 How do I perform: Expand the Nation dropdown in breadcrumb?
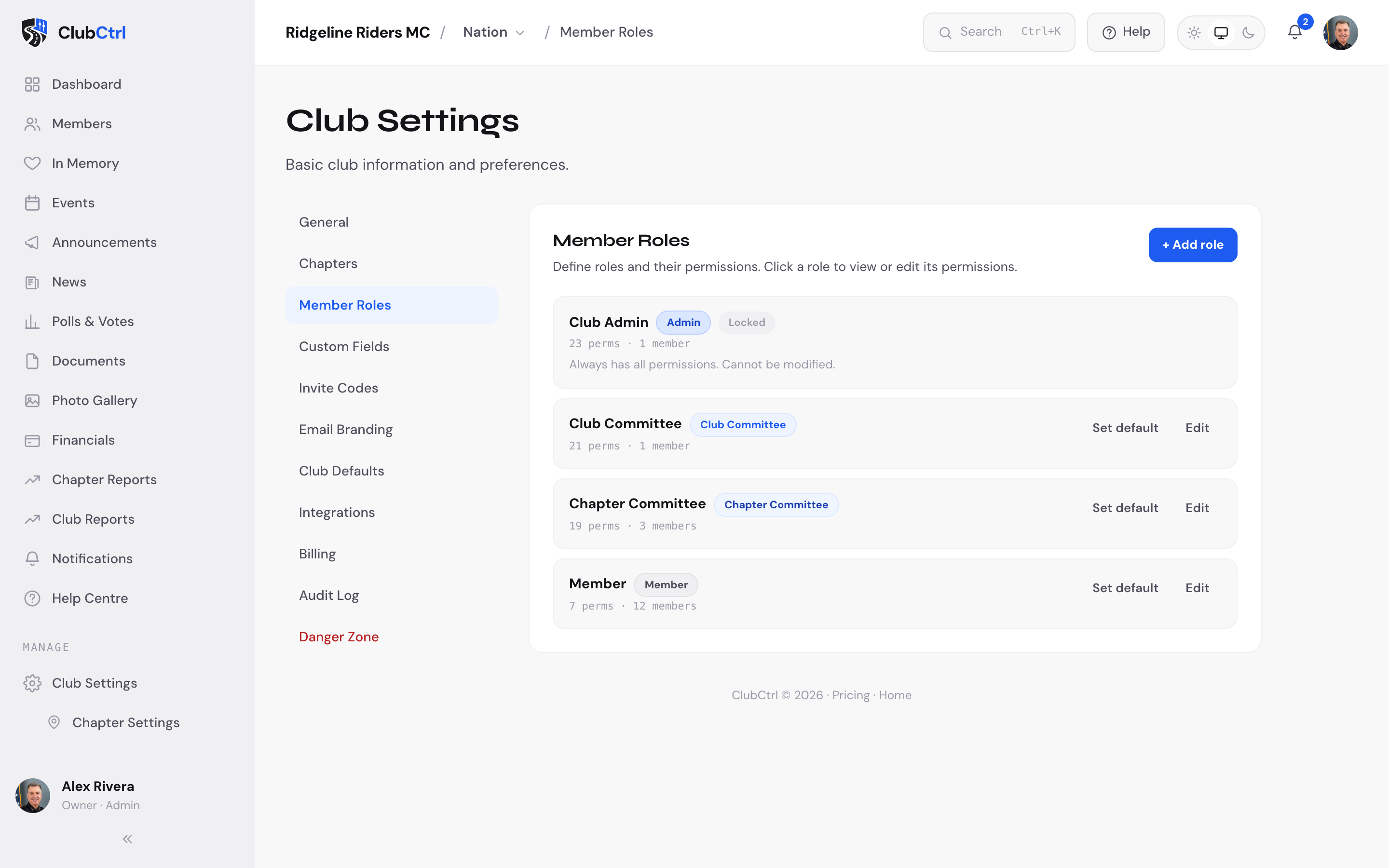[x=493, y=32]
